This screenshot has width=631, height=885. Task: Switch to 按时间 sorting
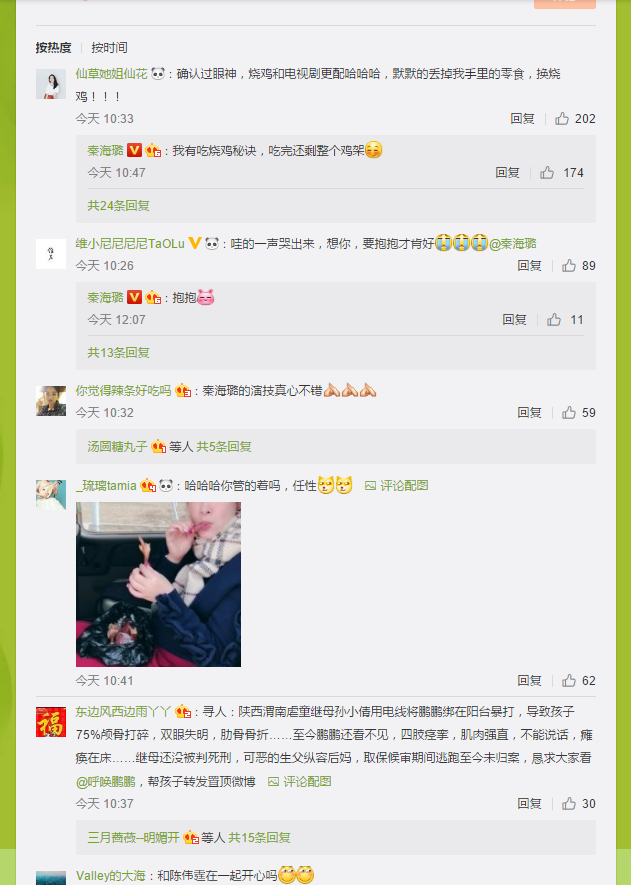tap(109, 47)
